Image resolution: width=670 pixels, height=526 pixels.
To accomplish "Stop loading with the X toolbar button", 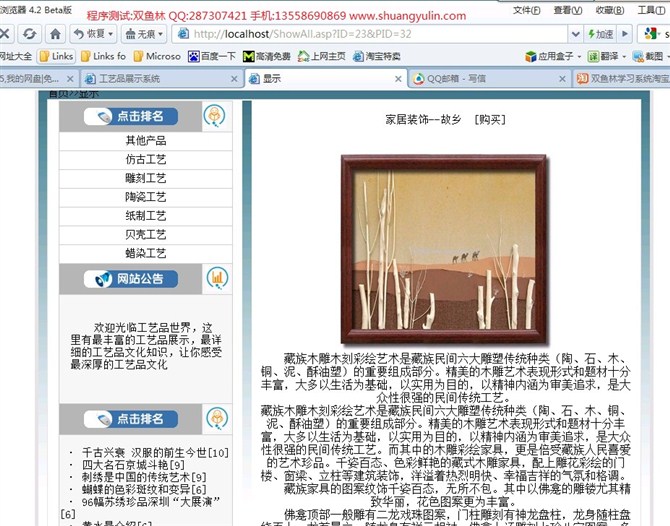I will (x=5, y=34).
